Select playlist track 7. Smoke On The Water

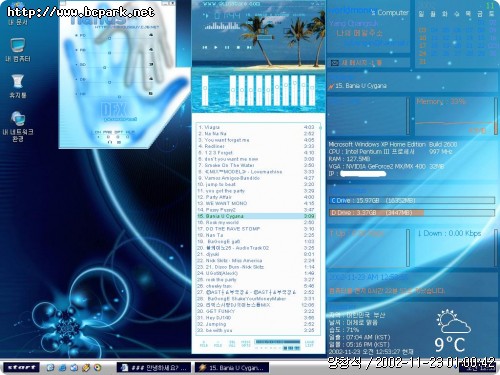tap(256, 165)
